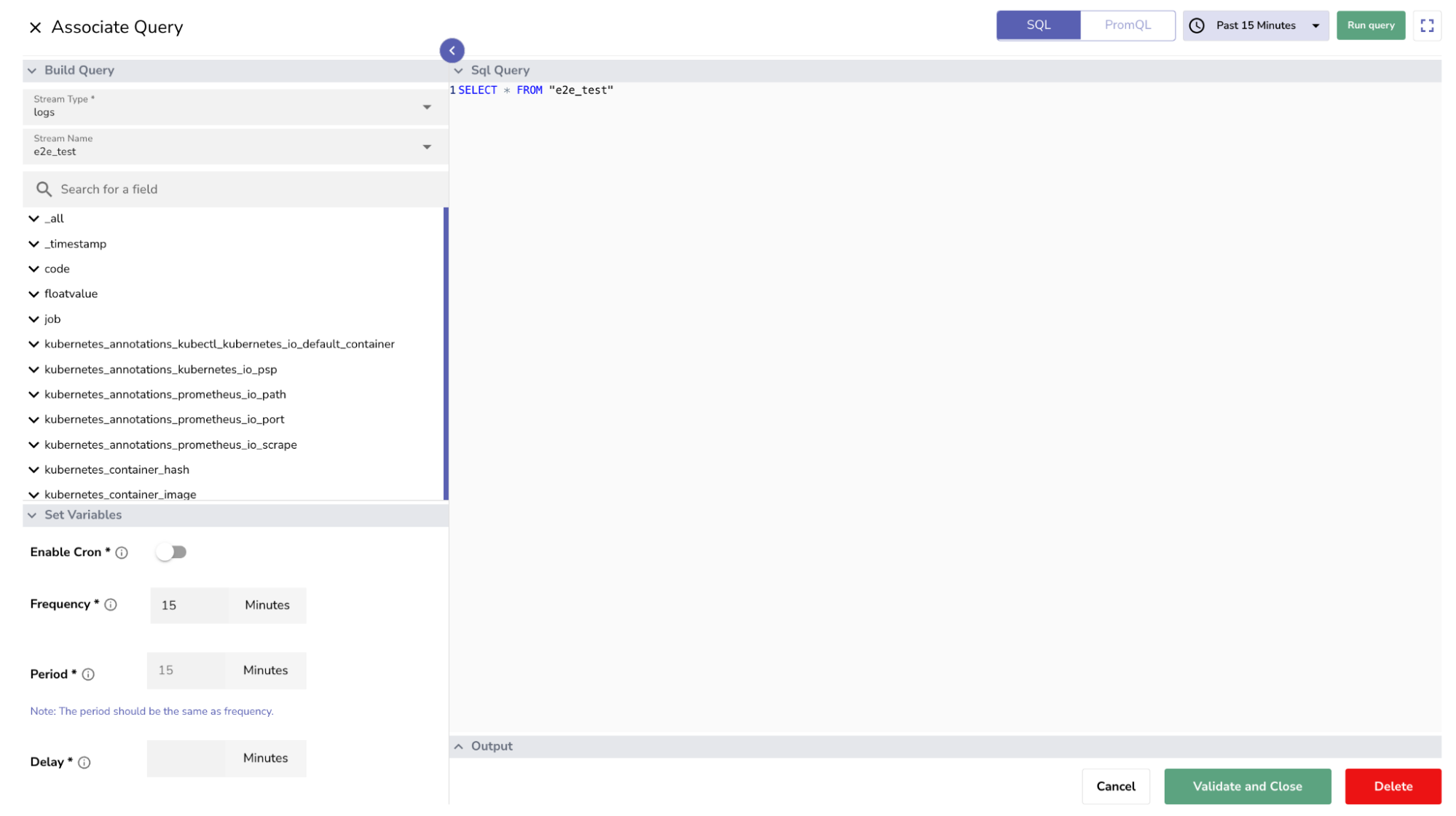Image resolution: width=1456 pixels, height=816 pixels.
Task: Expand the _timestamp field
Action: [34, 244]
